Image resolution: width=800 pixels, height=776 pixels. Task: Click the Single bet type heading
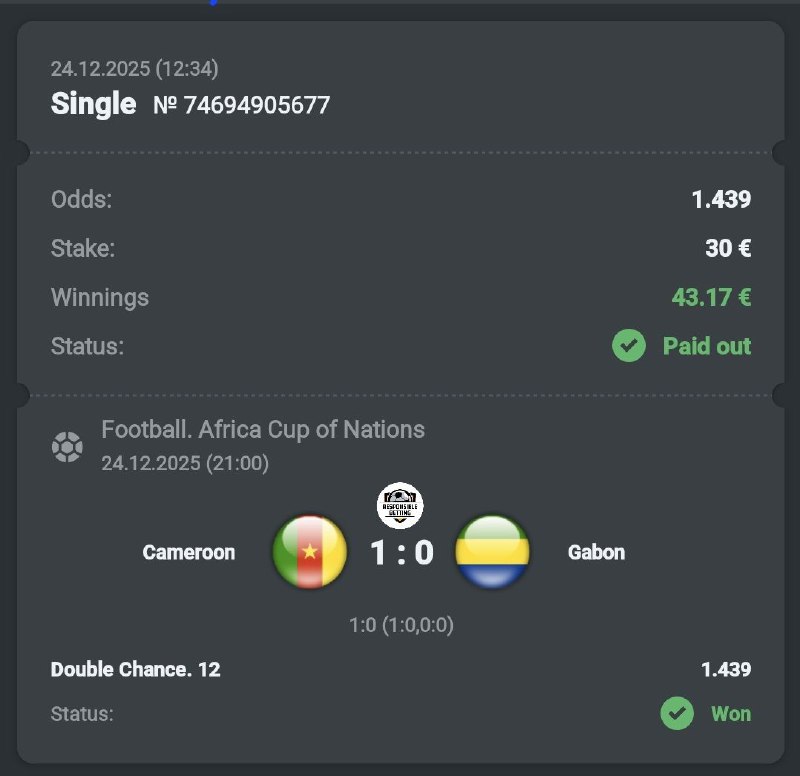pos(93,103)
